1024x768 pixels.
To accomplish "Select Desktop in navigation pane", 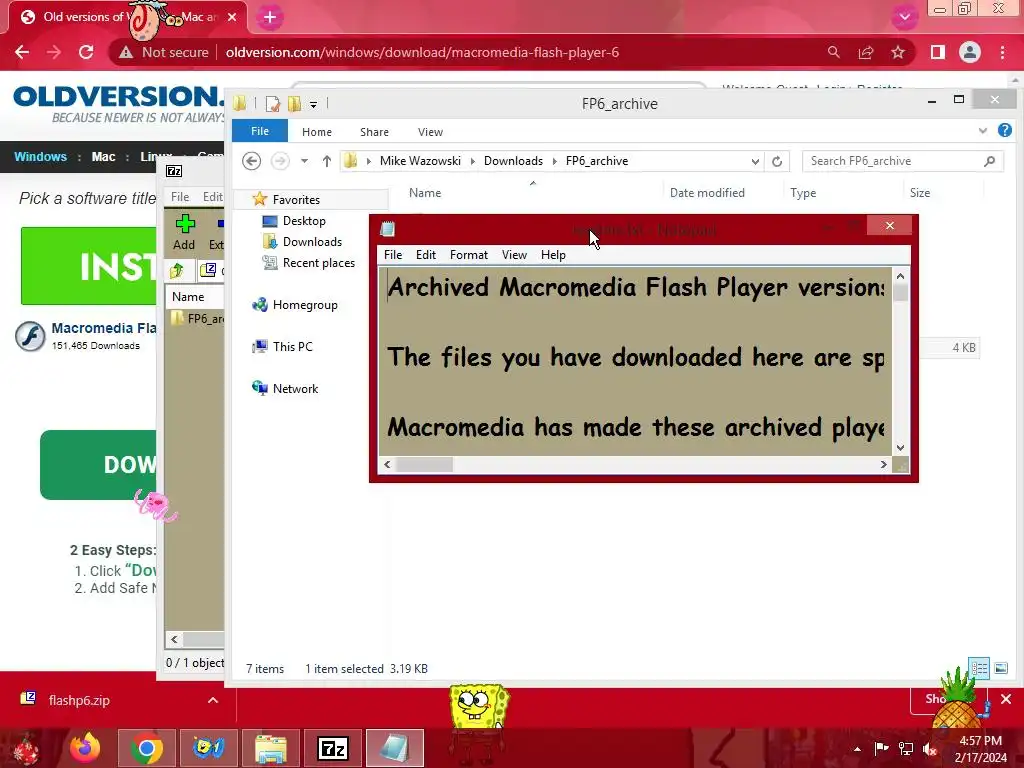I will (304, 221).
